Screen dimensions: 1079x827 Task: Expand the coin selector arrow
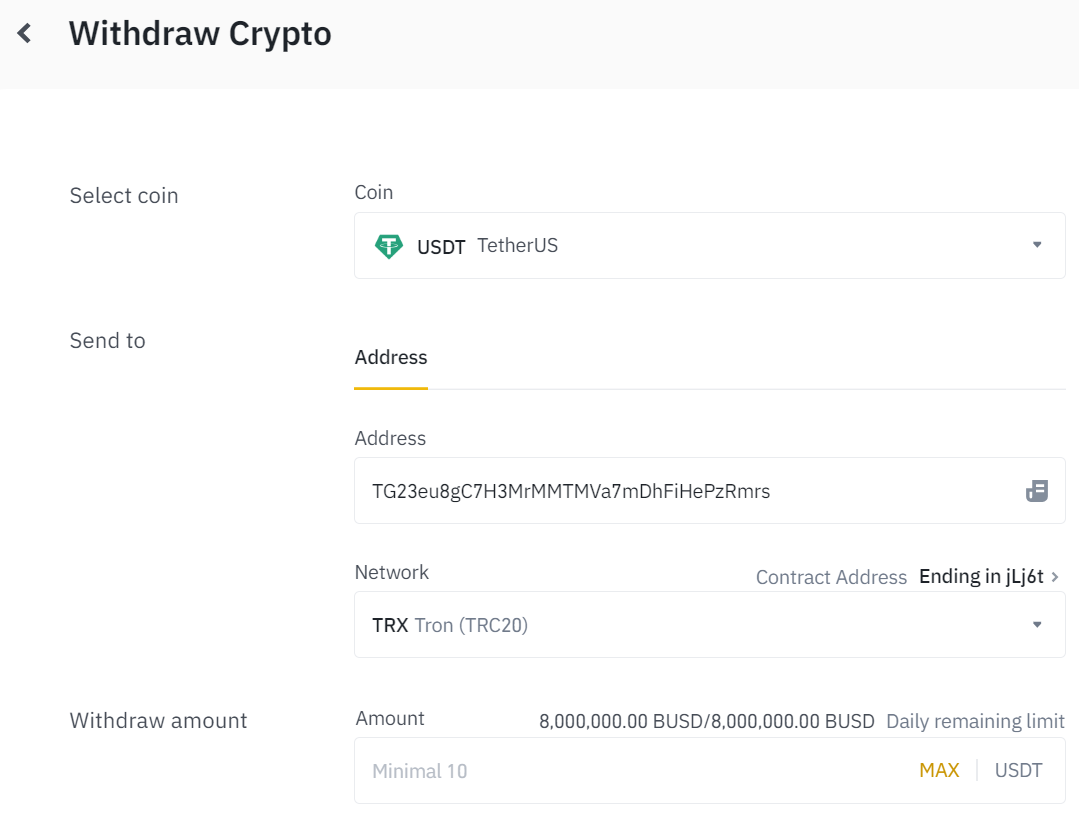(x=1037, y=245)
